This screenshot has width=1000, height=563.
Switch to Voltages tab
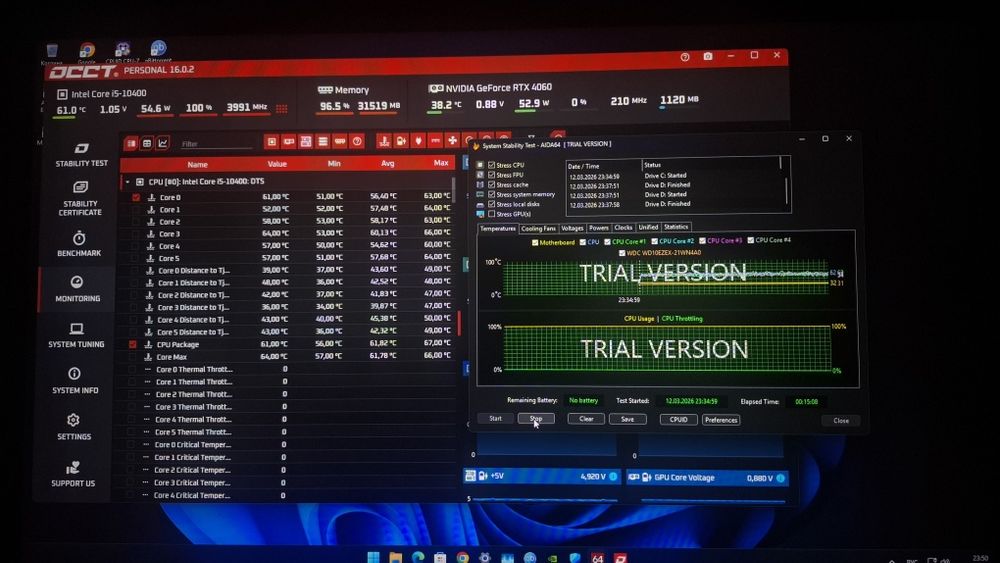click(572, 228)
